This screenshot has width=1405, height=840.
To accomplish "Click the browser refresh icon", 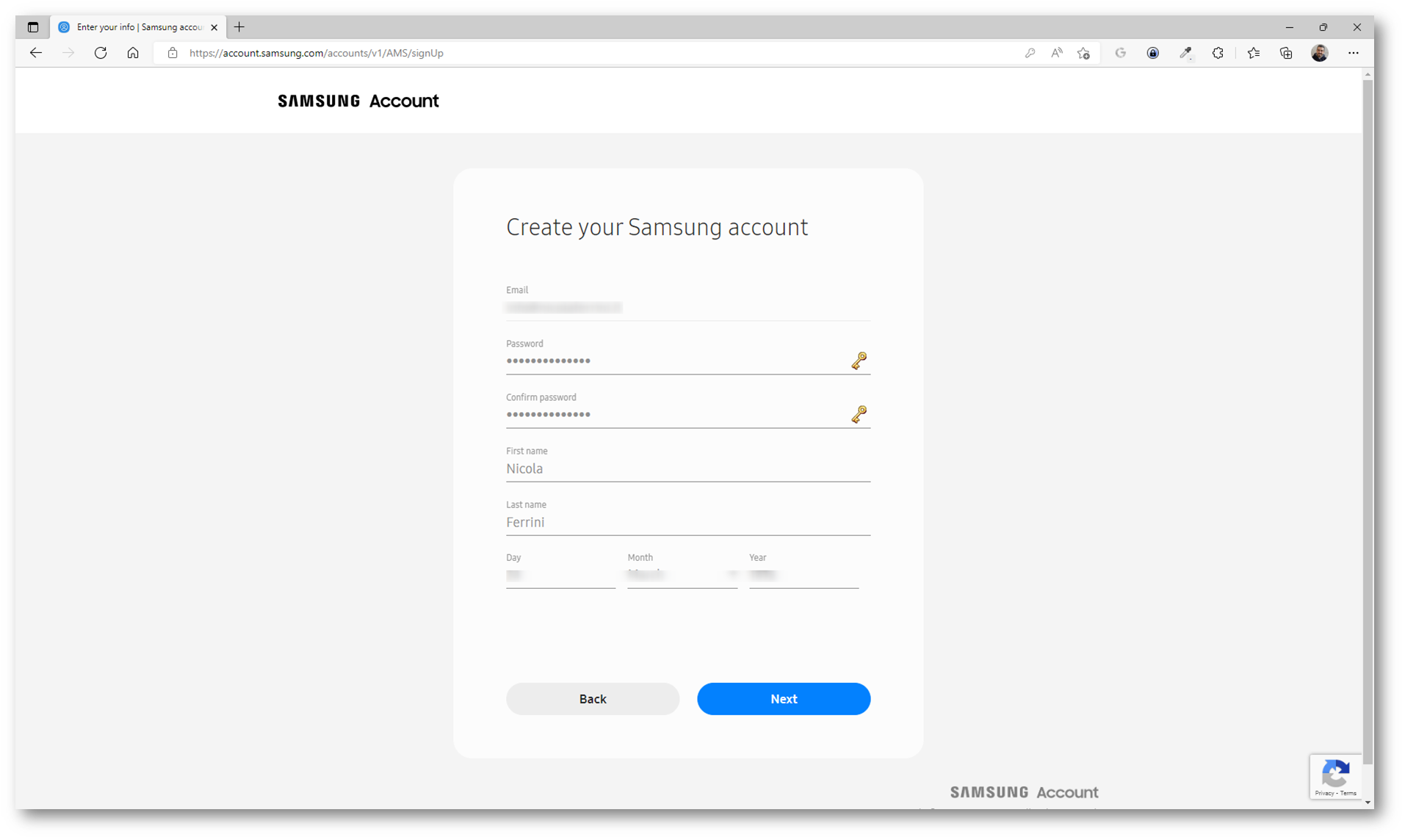I will [x=101, y=53].
